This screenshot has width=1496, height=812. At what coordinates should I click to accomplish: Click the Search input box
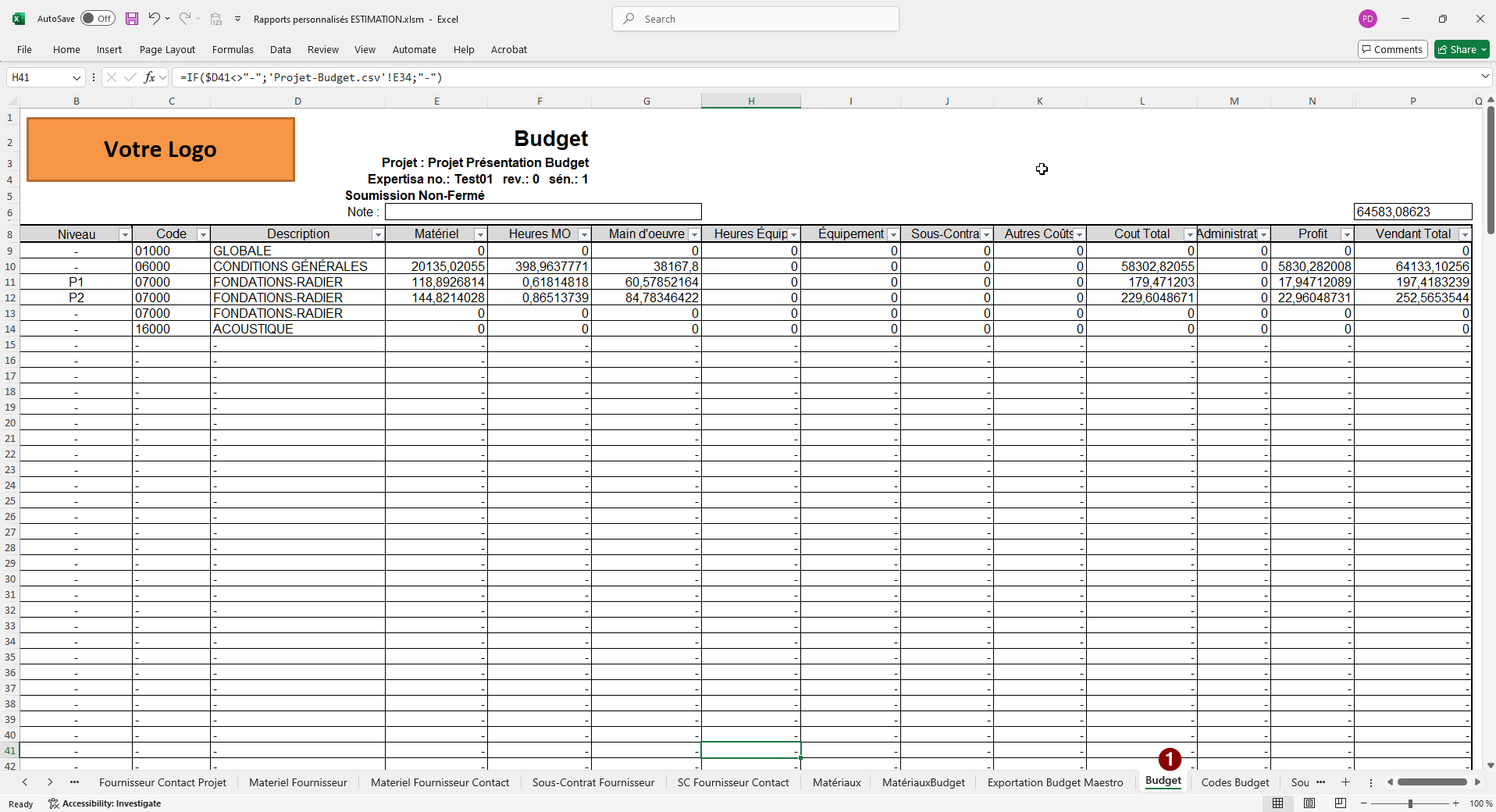tap(755, 19)
